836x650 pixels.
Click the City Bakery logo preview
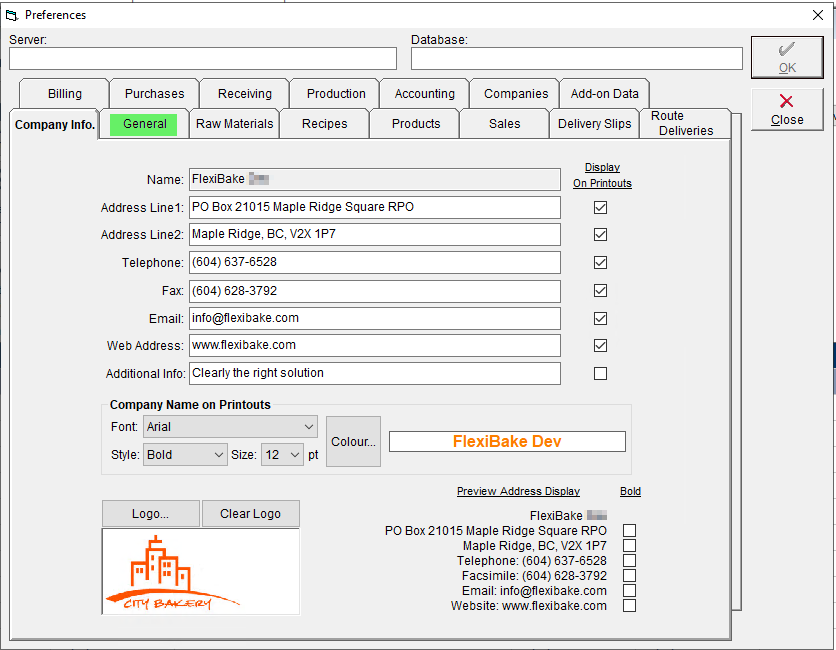click(x=201, y=572)
